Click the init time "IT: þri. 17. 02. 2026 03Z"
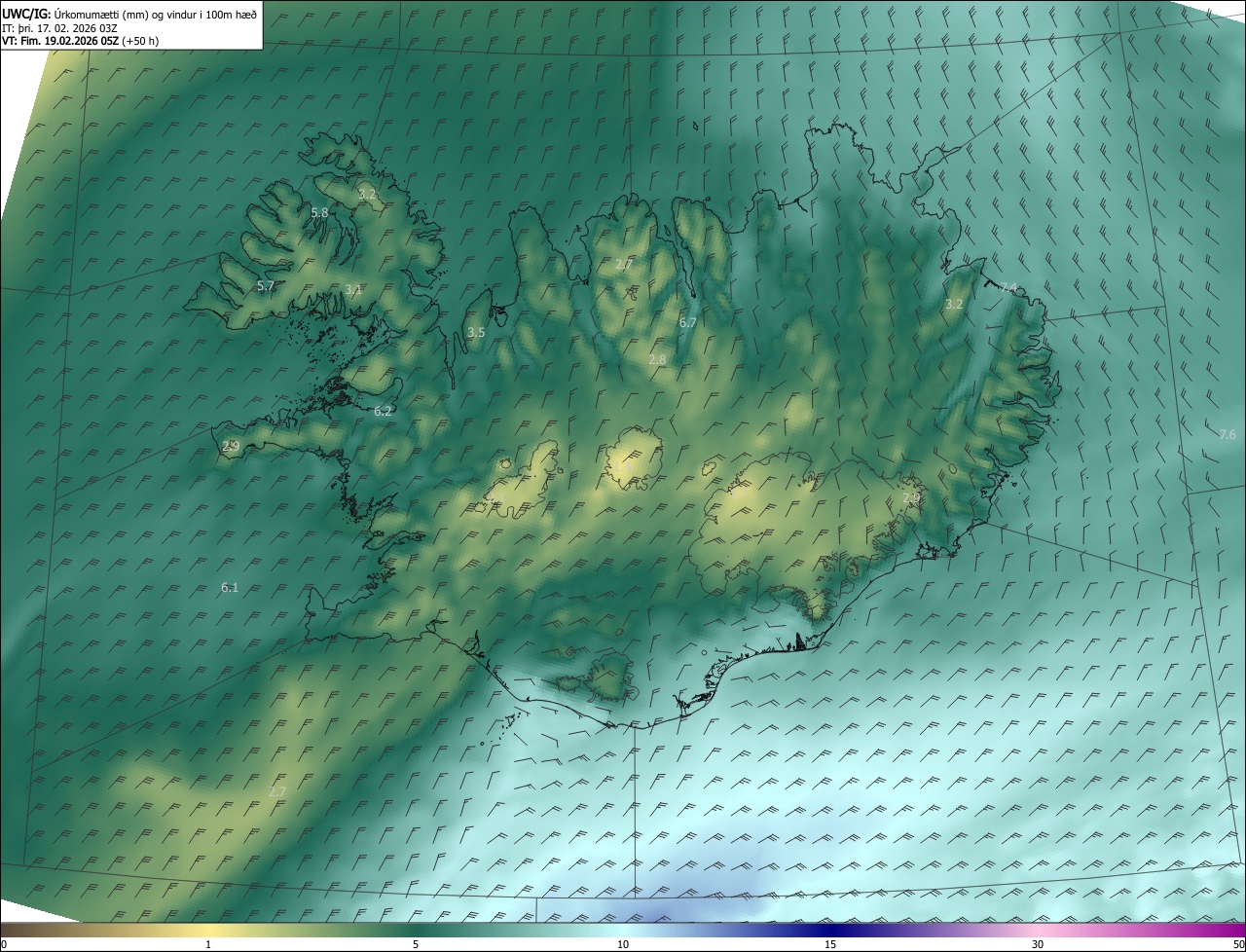The width and height of the screenshot is (1246, 952). click(x=60, y=27)
